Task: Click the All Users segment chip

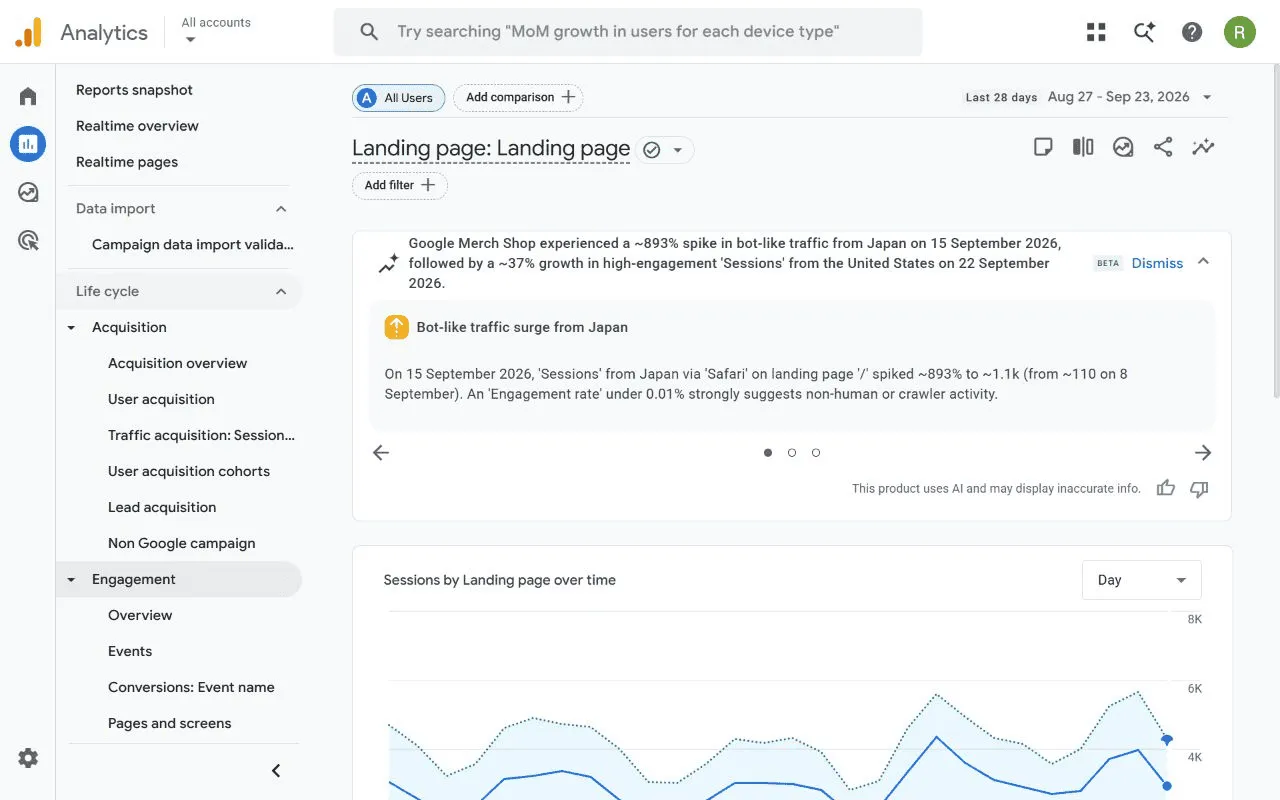Action: click(x=398, y=97)
